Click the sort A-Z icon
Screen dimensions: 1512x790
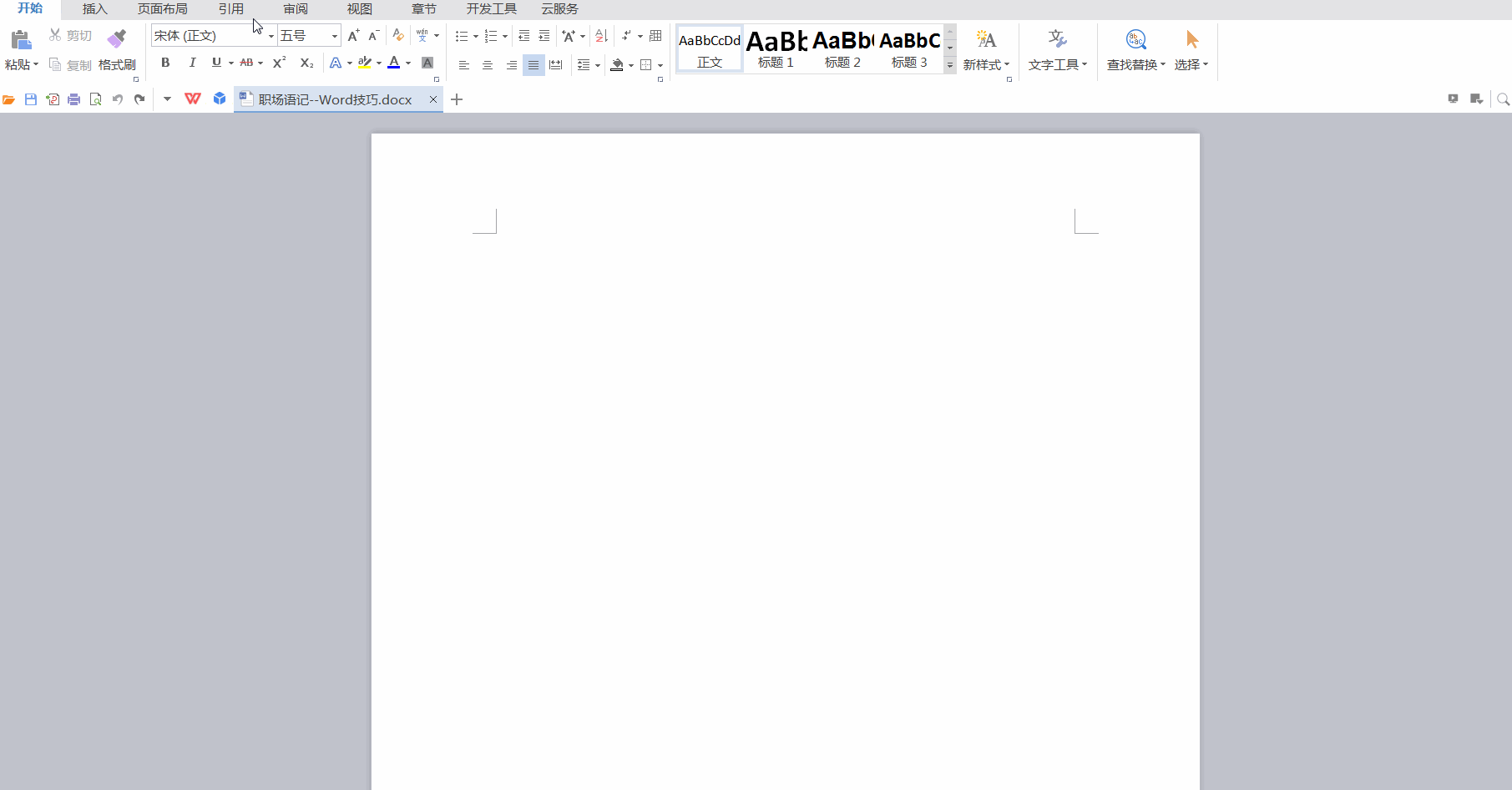(x=601, y=36)
